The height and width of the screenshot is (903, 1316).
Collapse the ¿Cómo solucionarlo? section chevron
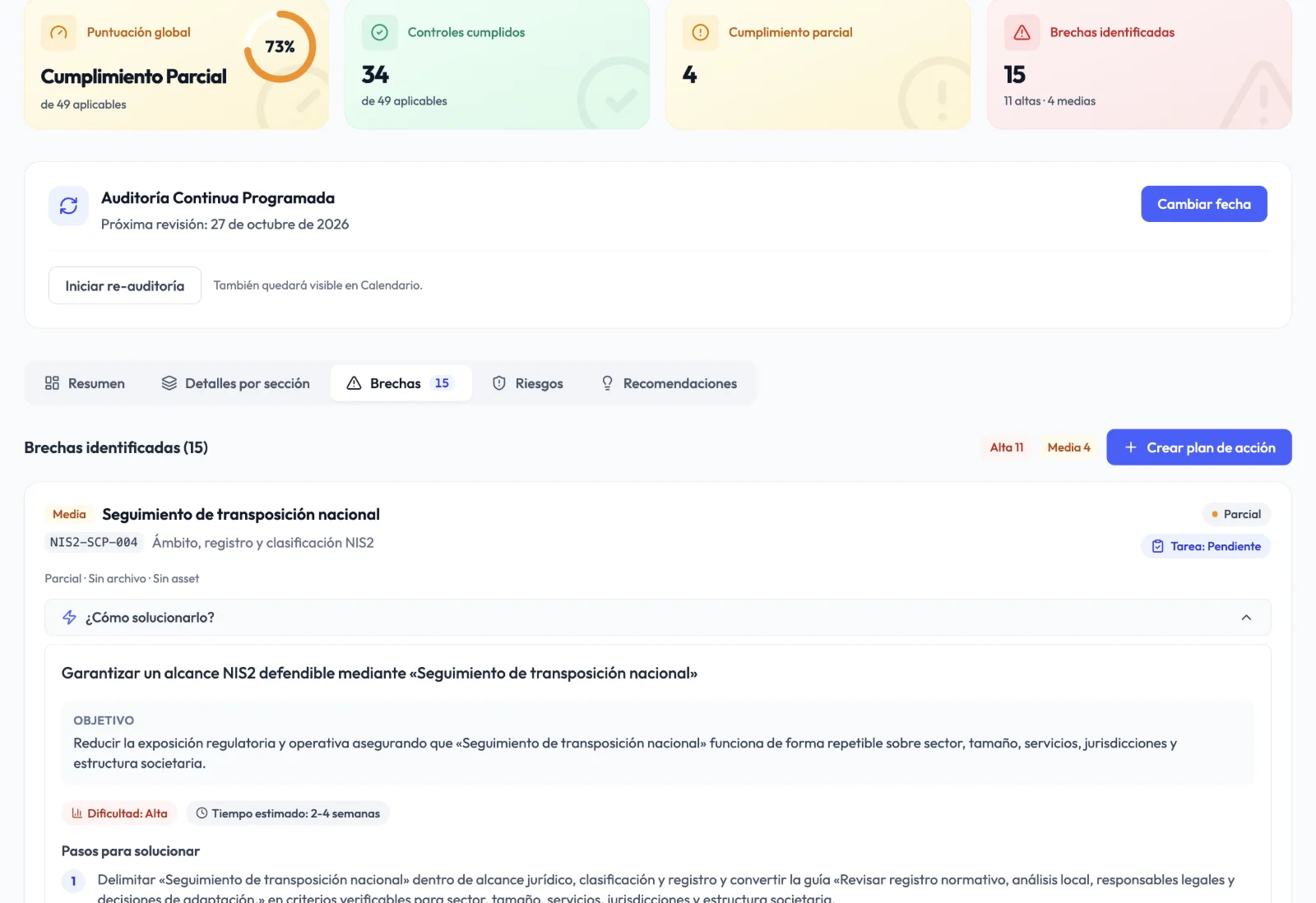[x=1246, y=618]
